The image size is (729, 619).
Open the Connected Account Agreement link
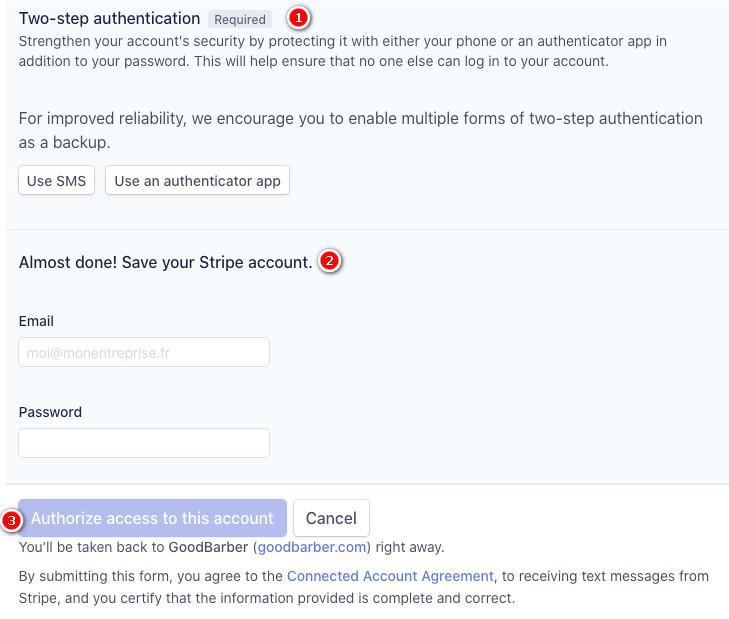390,576
